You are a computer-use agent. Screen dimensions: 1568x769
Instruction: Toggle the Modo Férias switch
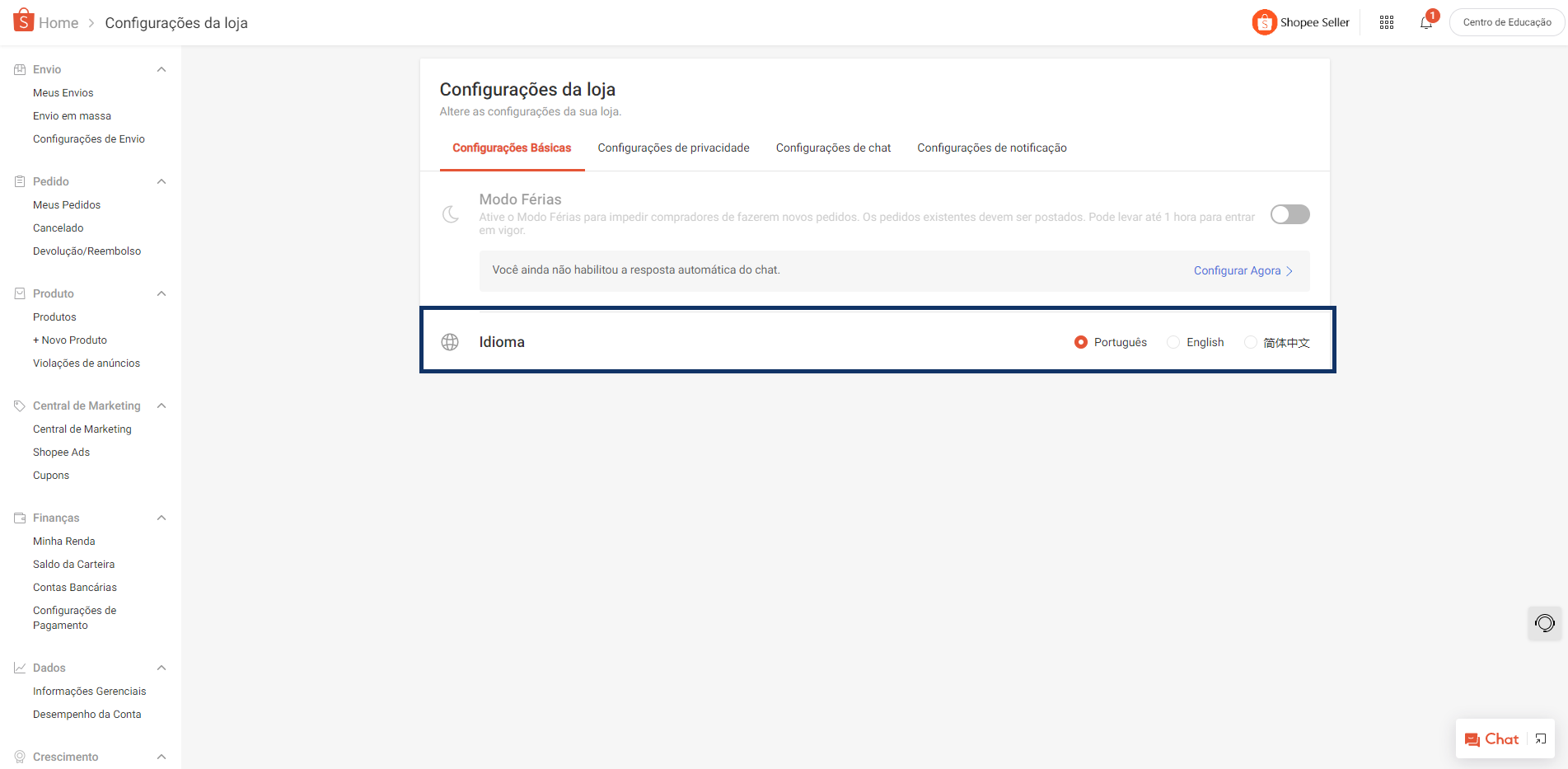[1290, 214]
